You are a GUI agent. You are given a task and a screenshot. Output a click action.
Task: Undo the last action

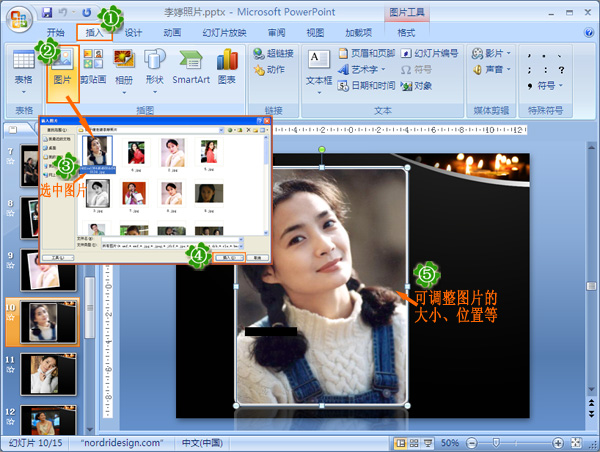(63, 13)
